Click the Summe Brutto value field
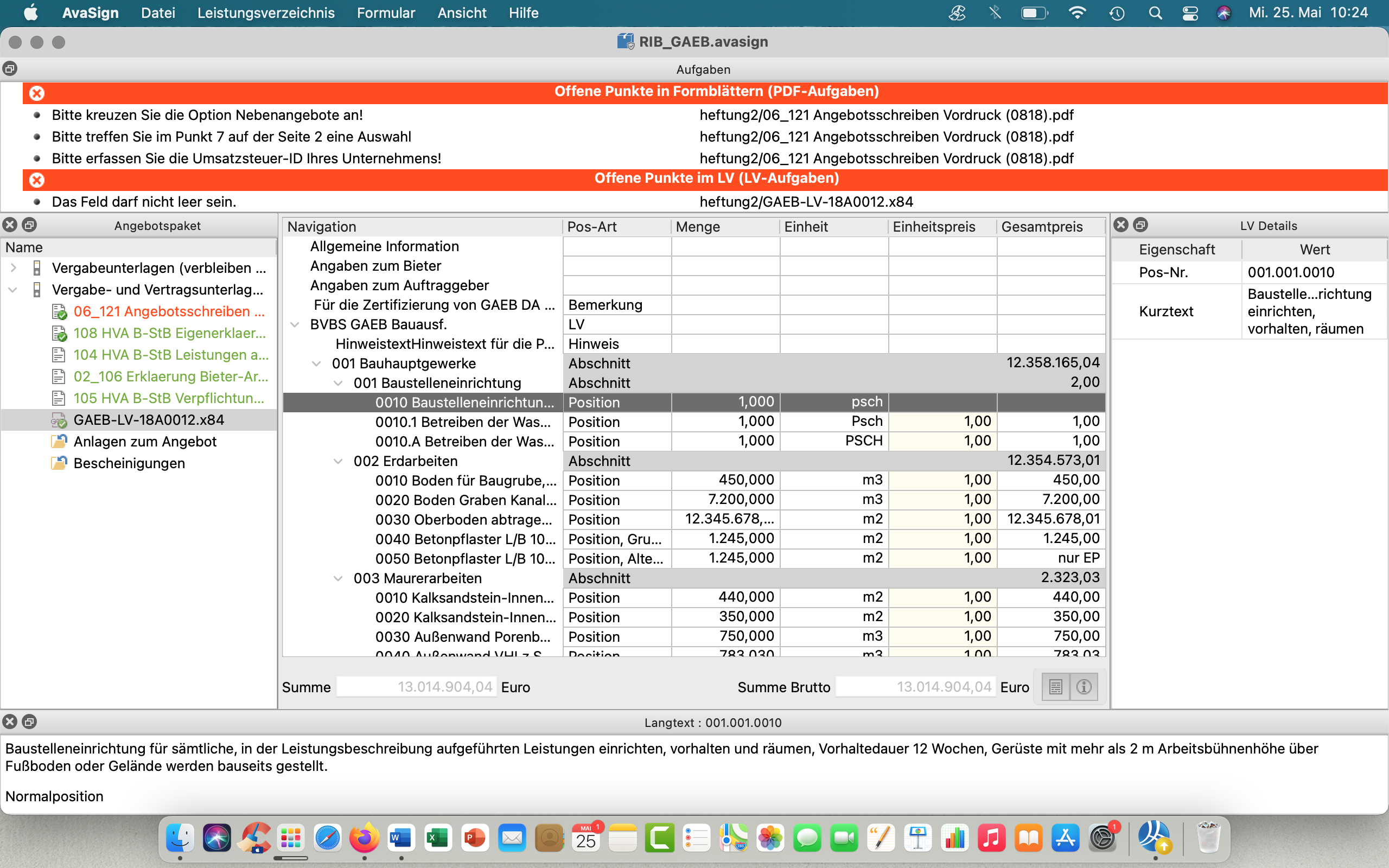Screen dimensions: 1389x868 pyautogui.click(x=915, y=687)
